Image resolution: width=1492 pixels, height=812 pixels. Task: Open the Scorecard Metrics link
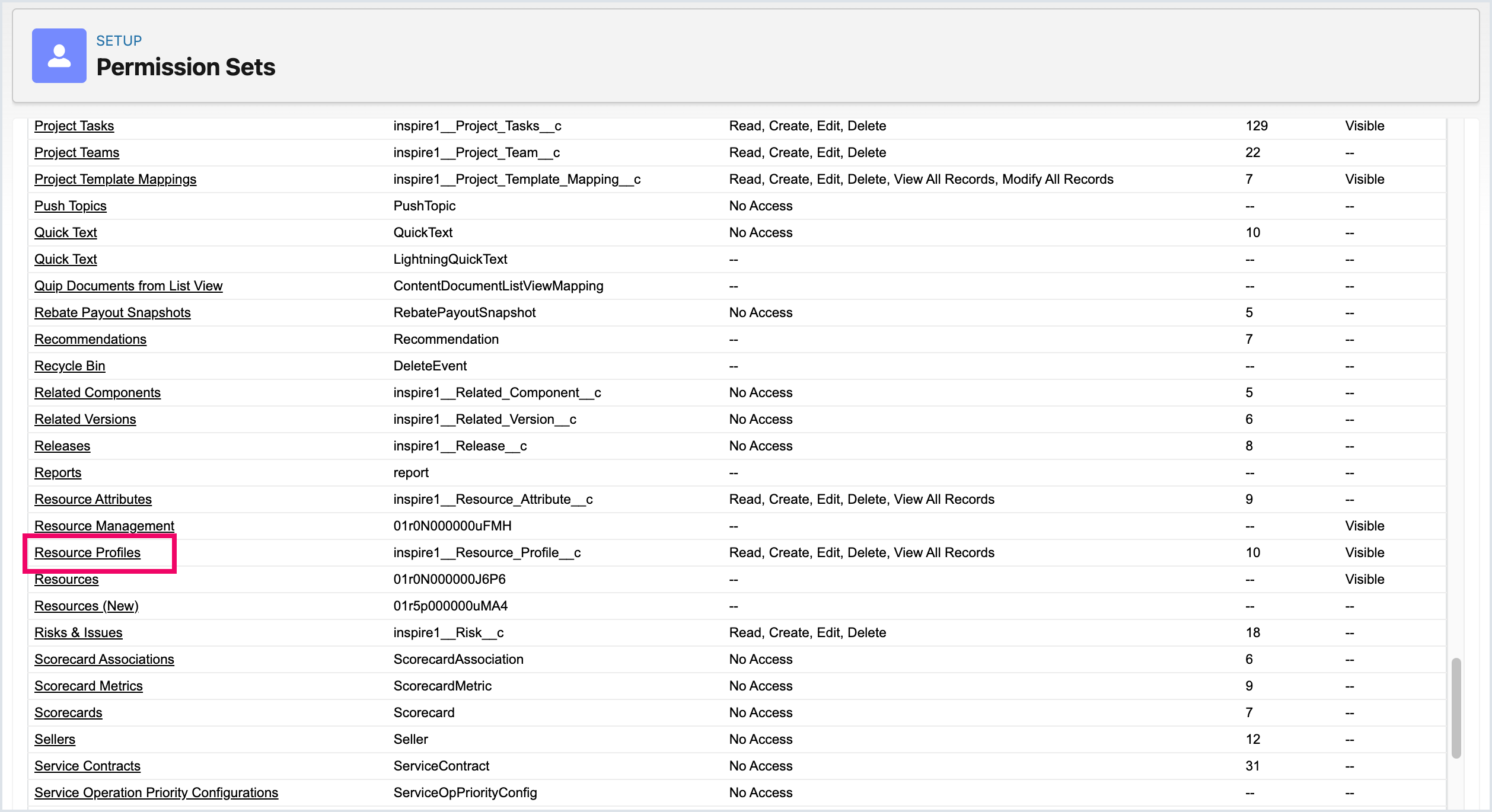coord(88,686)
